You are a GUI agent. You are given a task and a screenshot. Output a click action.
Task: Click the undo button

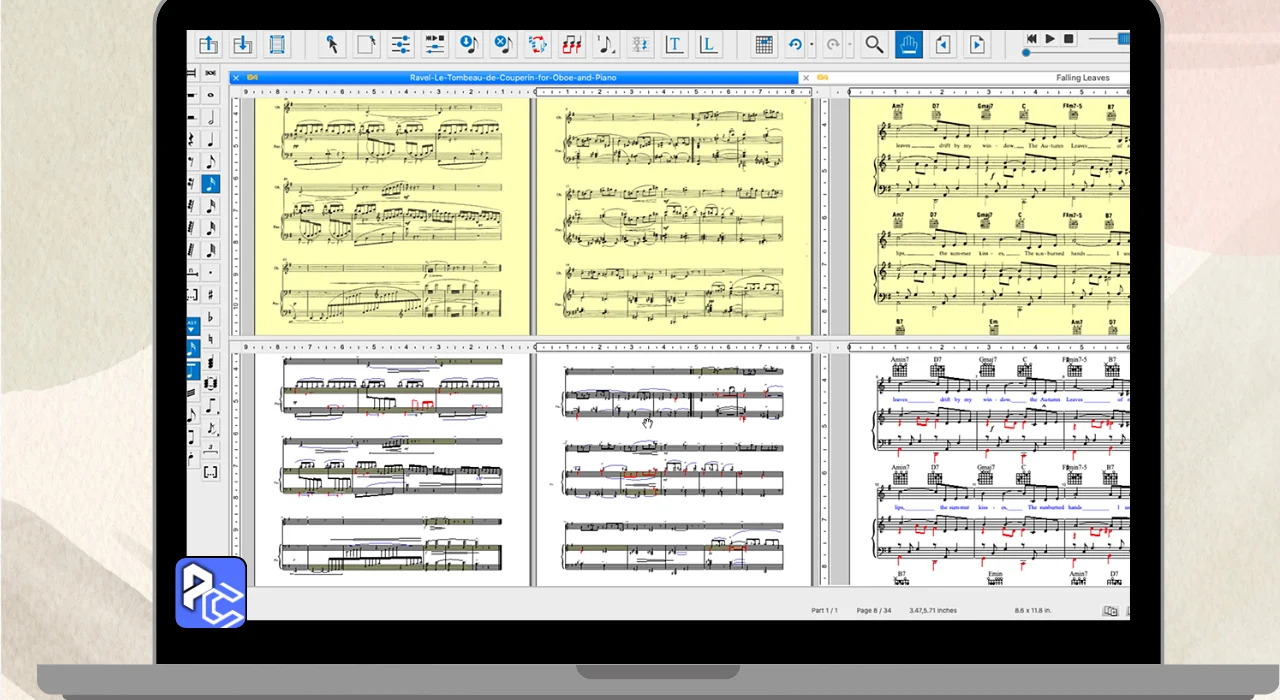[x=795, y=44]
